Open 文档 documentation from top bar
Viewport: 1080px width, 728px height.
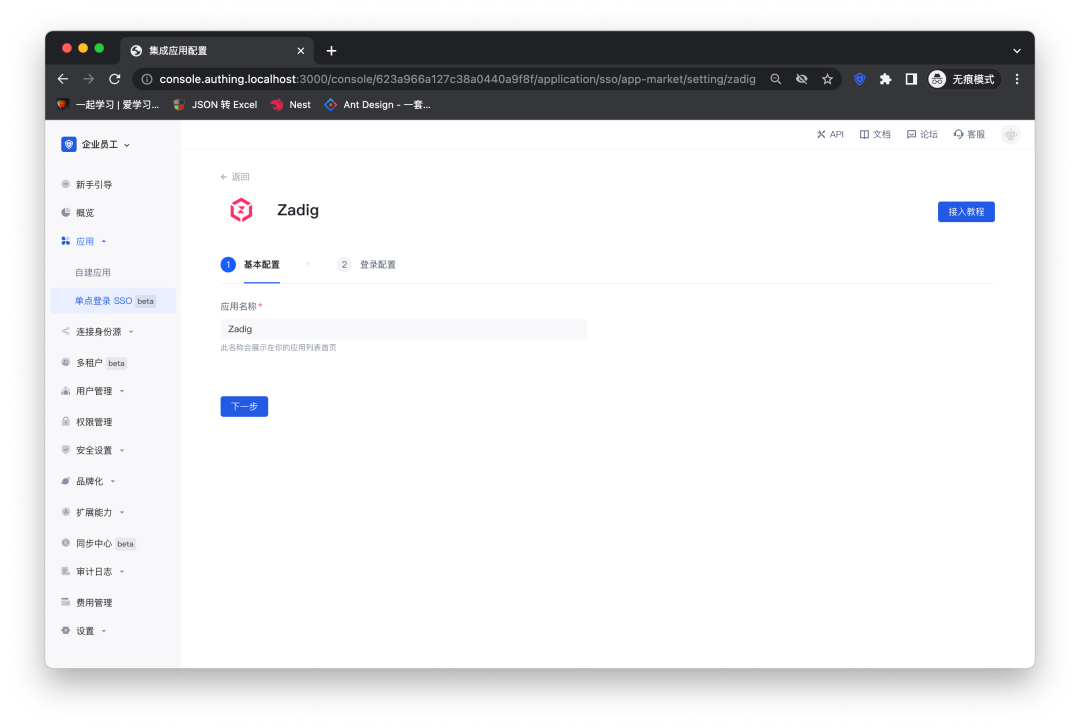(875, 134)
